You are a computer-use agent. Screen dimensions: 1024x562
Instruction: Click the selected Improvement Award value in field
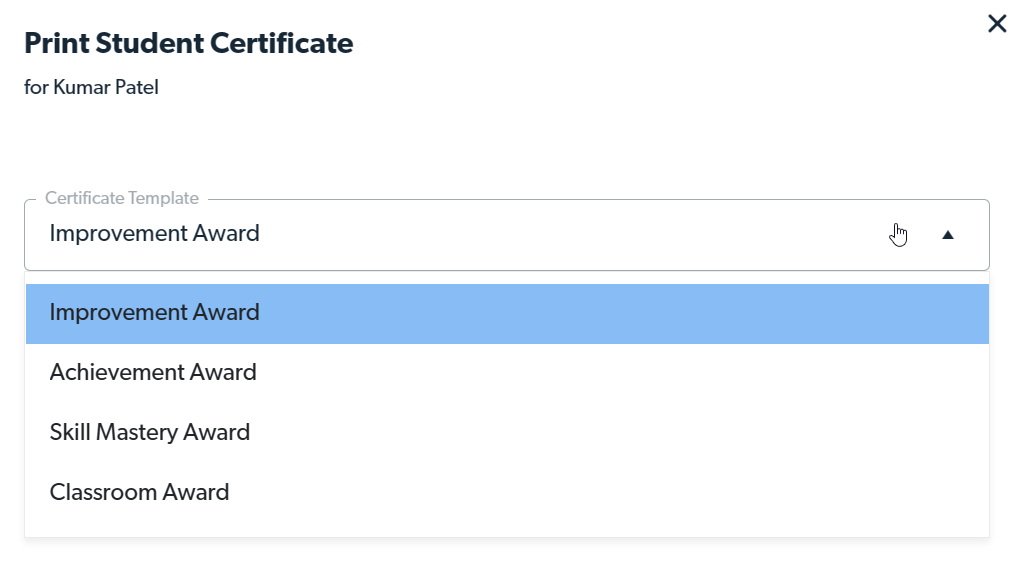click(155, 234)
